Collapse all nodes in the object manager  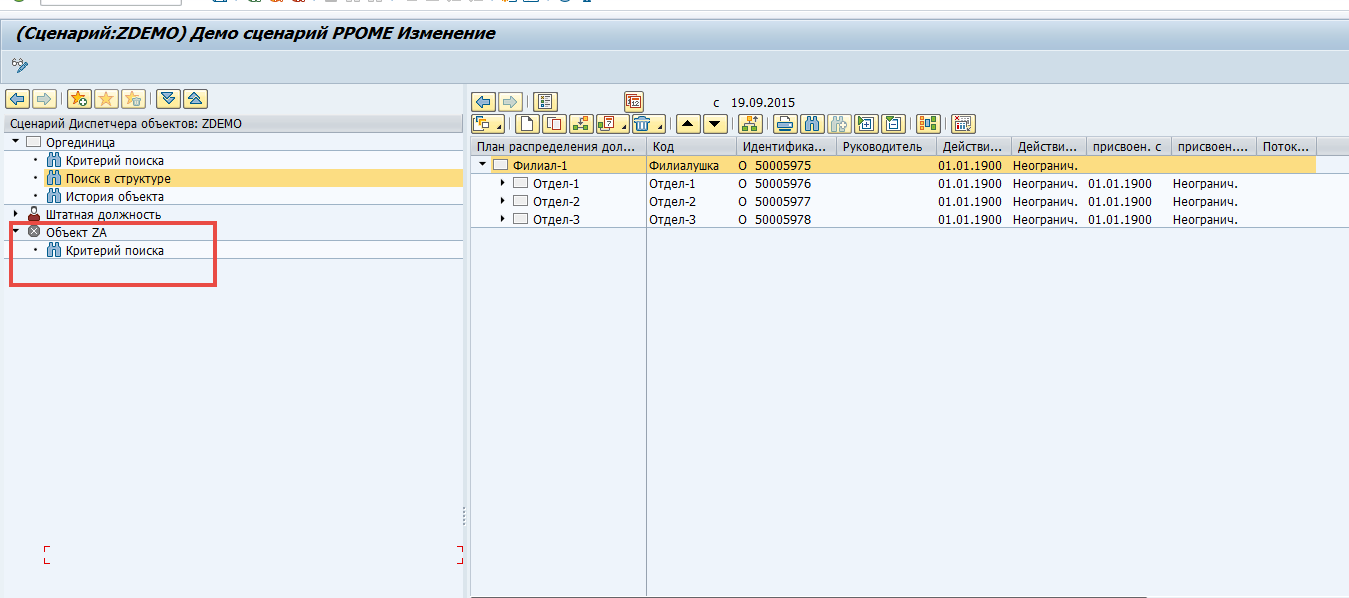click(x=195, y=98)
